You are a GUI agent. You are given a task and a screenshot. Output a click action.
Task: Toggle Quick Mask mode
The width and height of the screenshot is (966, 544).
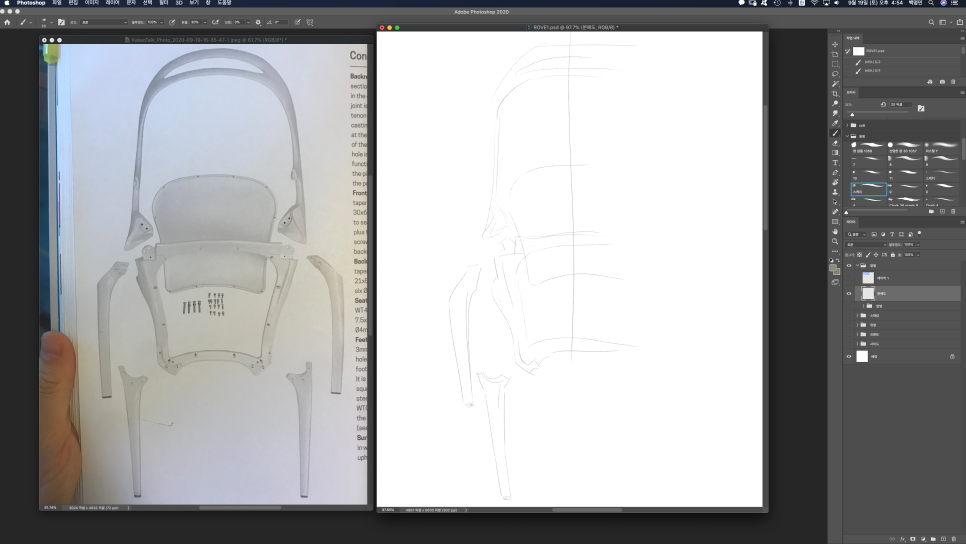(835, 282)
